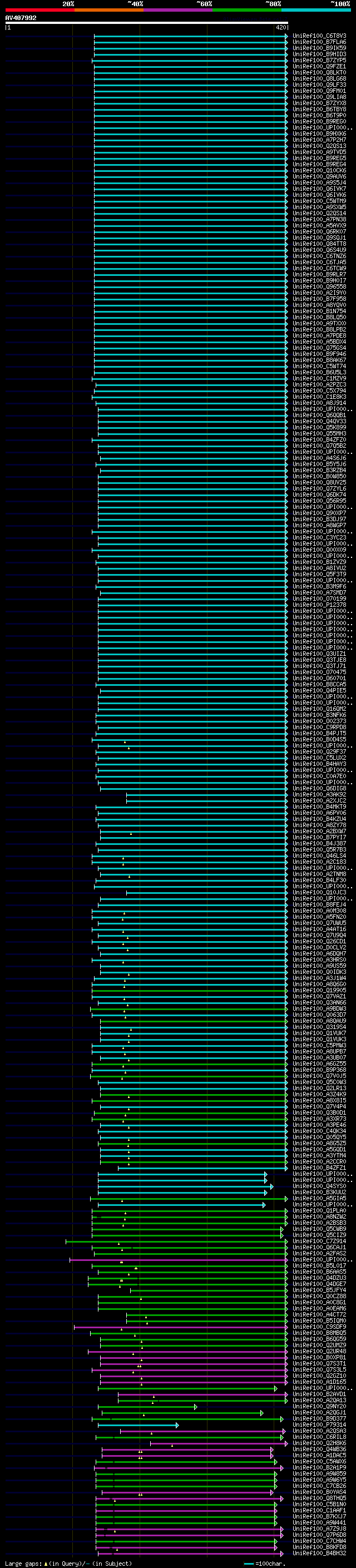Select the UniRef100_A9SXW5 hit label
Viewport: 356px width, 1568px height.
pos(319,207)
